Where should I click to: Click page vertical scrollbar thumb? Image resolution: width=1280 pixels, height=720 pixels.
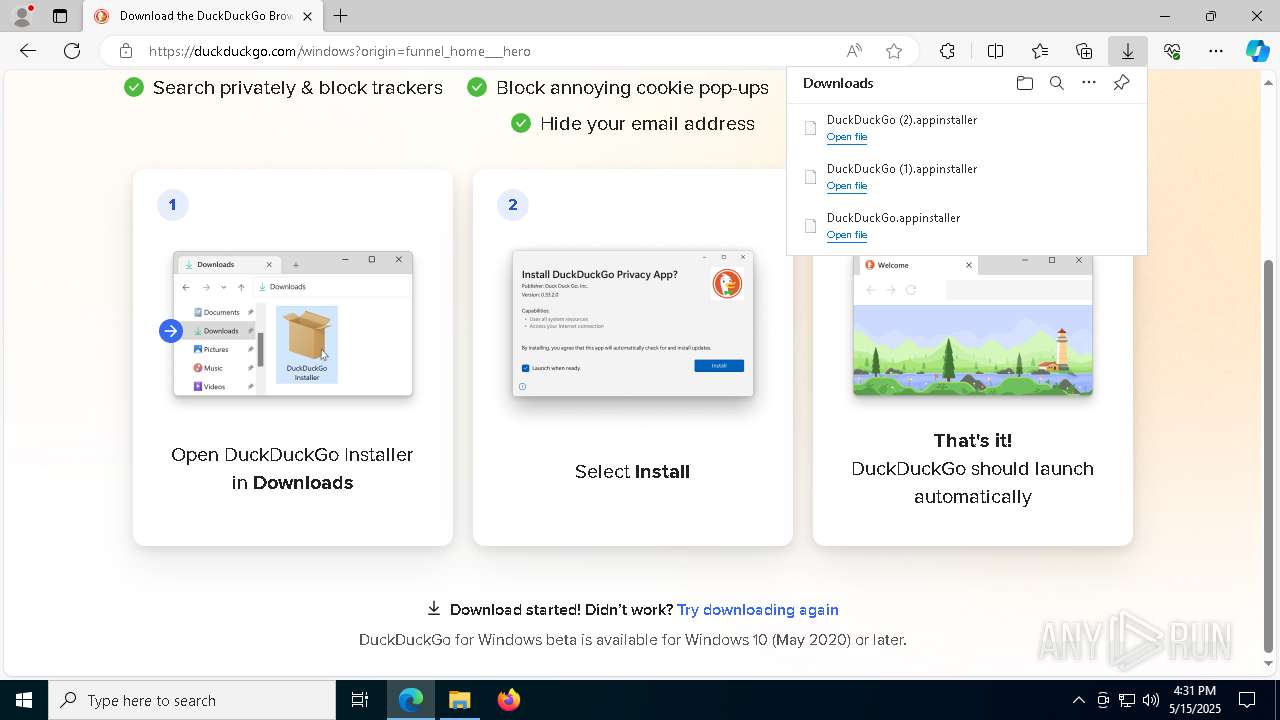pos(1269,455)
